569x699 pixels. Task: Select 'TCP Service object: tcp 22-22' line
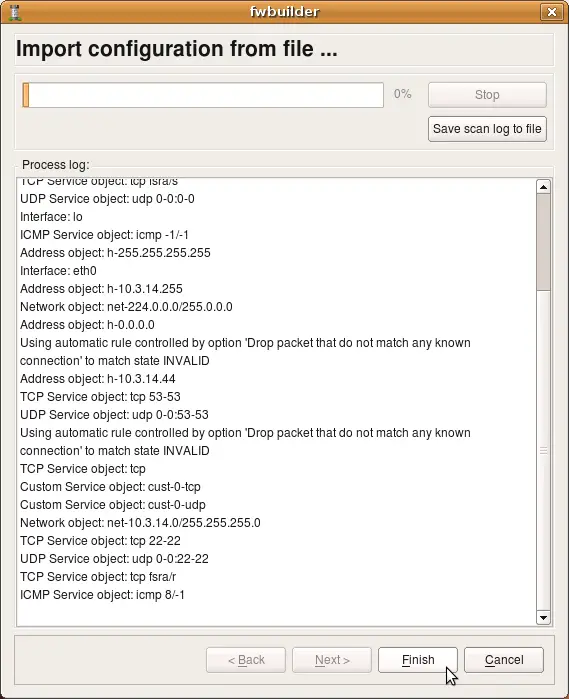[x=100, y=541]
